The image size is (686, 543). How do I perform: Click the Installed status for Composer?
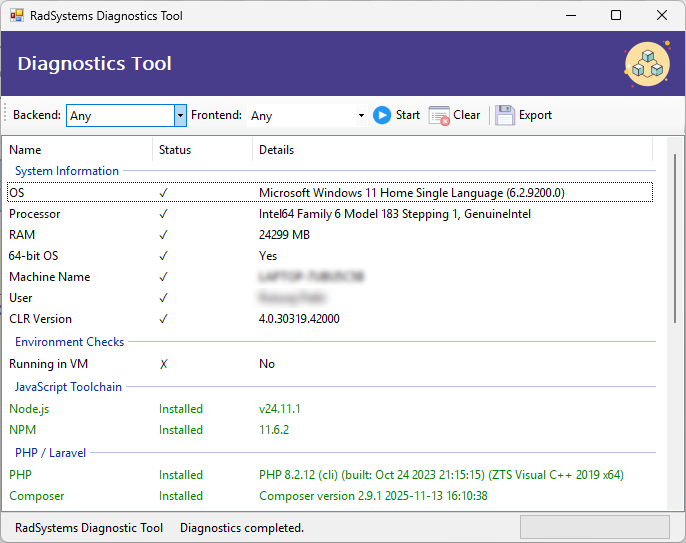(181, 496)
